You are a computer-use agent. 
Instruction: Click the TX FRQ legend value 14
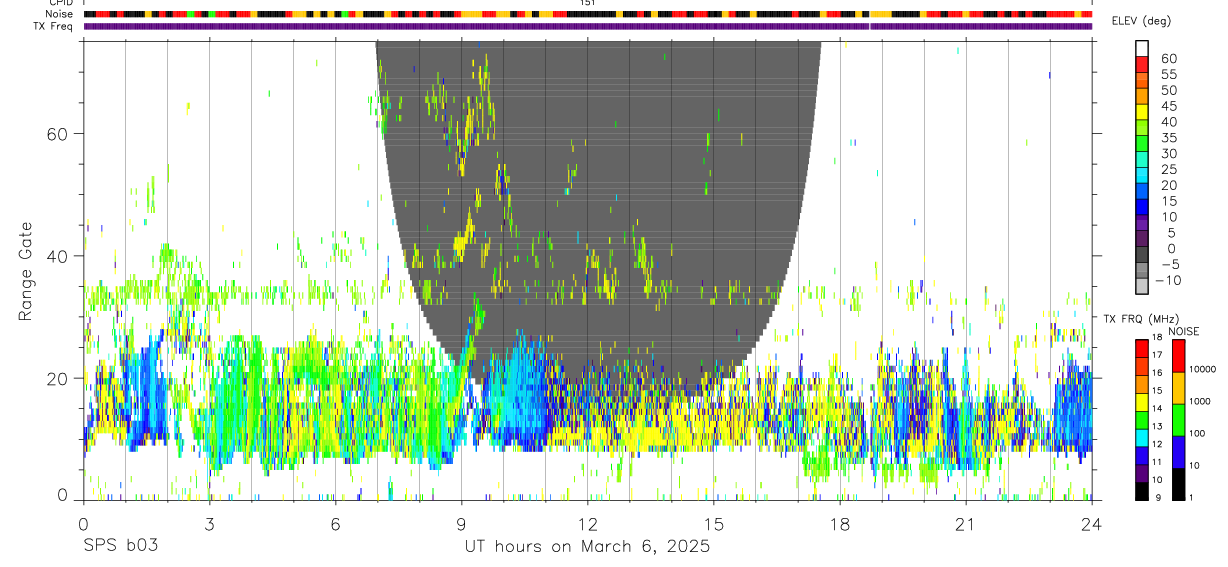[1155, 408]
